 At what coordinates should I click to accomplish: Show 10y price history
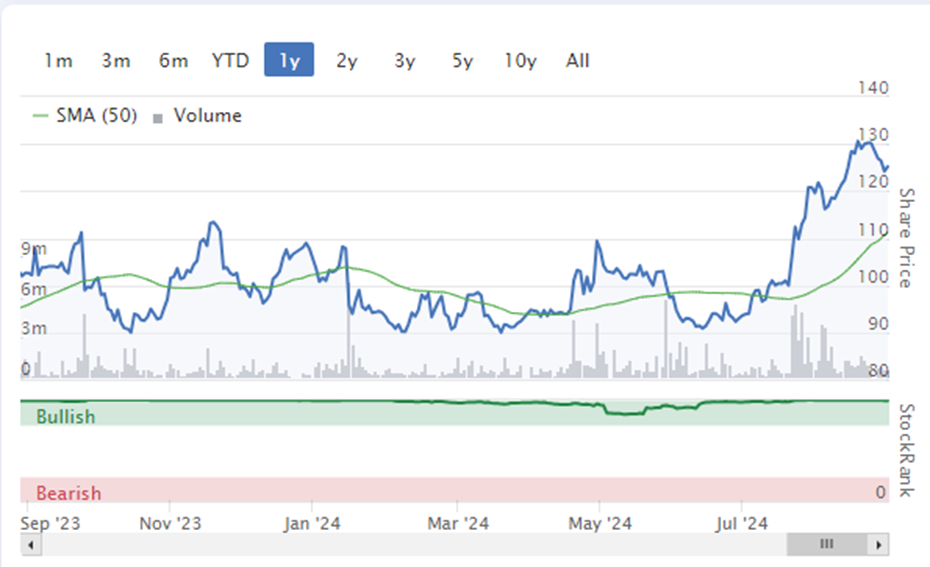[x=520, y=60]
